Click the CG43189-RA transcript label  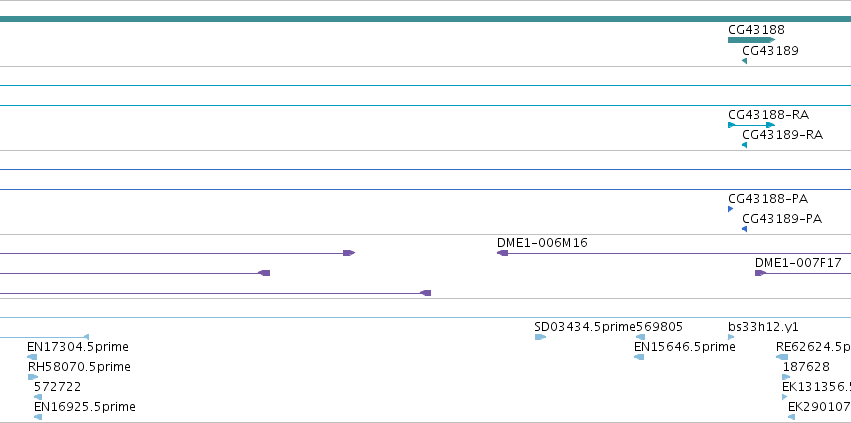783,135
